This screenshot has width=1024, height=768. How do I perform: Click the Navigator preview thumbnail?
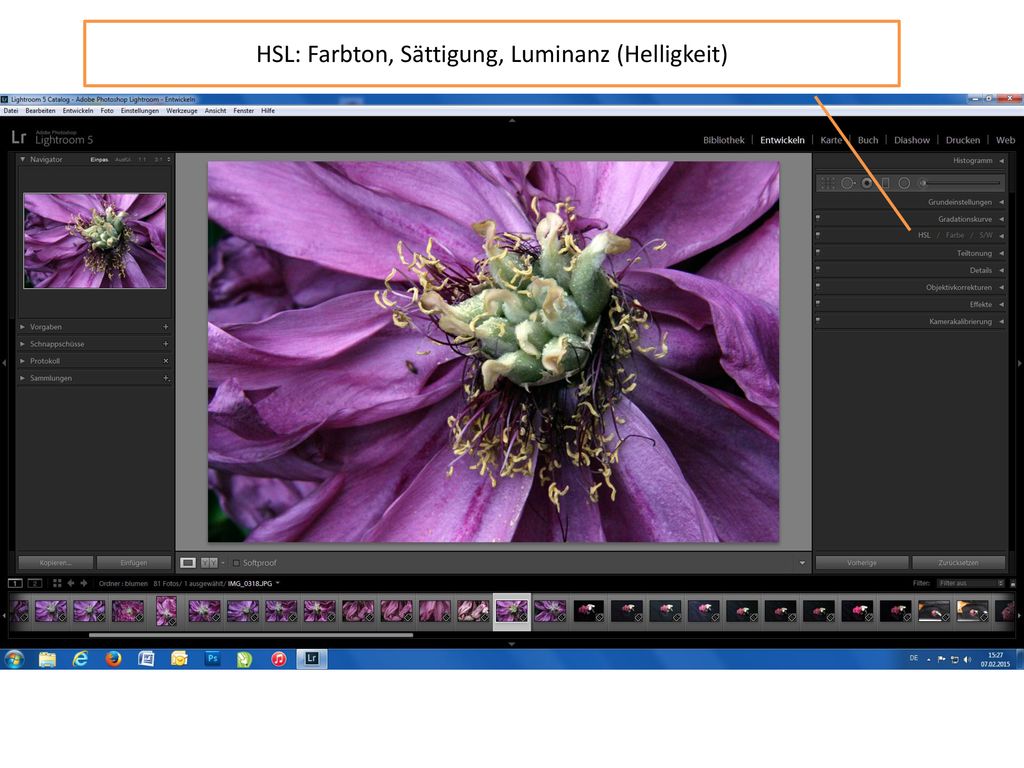[95, 240]
